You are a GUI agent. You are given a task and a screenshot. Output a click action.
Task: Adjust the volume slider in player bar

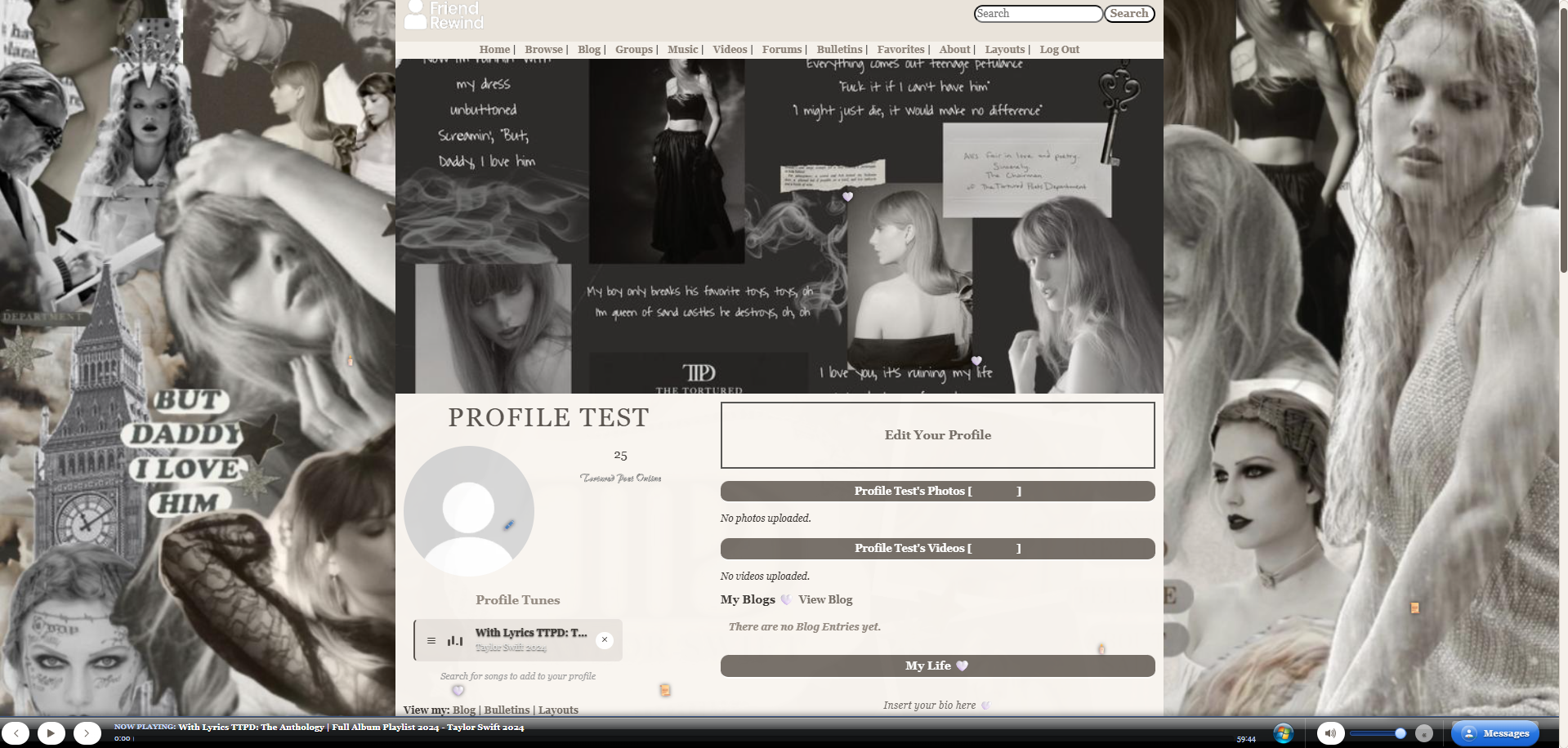pos(1378,733)
